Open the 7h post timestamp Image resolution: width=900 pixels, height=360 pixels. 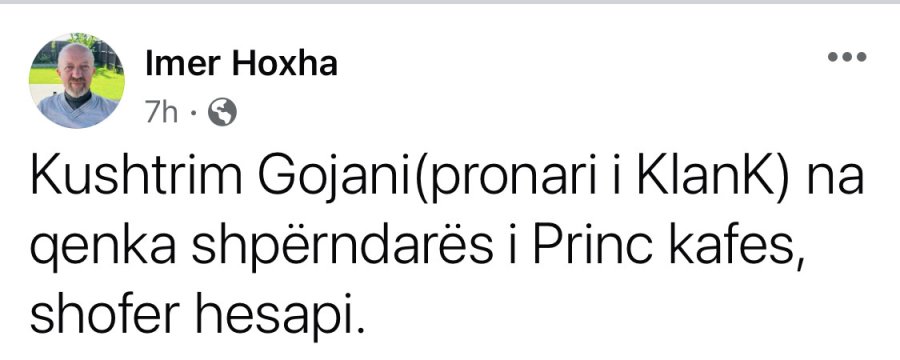click(x=161, y=112)
